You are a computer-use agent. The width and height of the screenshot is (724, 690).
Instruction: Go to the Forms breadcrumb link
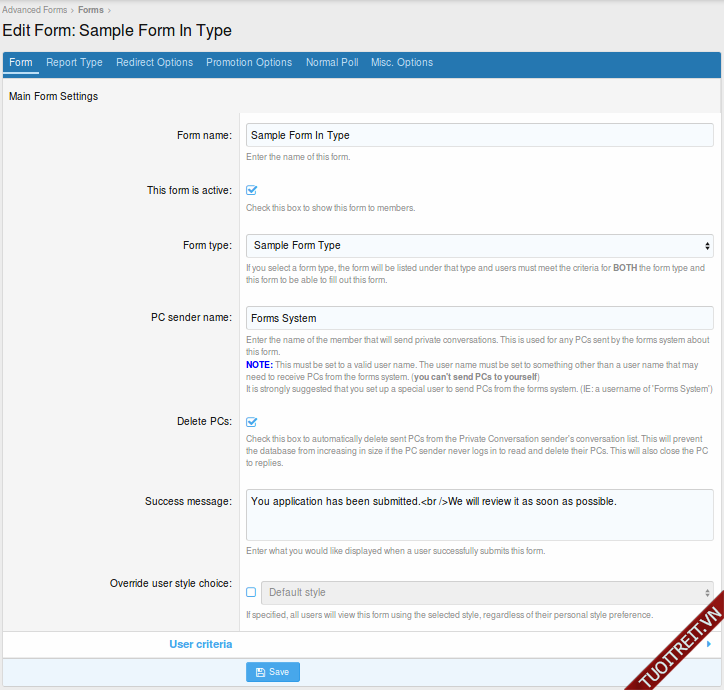[91, 10]
